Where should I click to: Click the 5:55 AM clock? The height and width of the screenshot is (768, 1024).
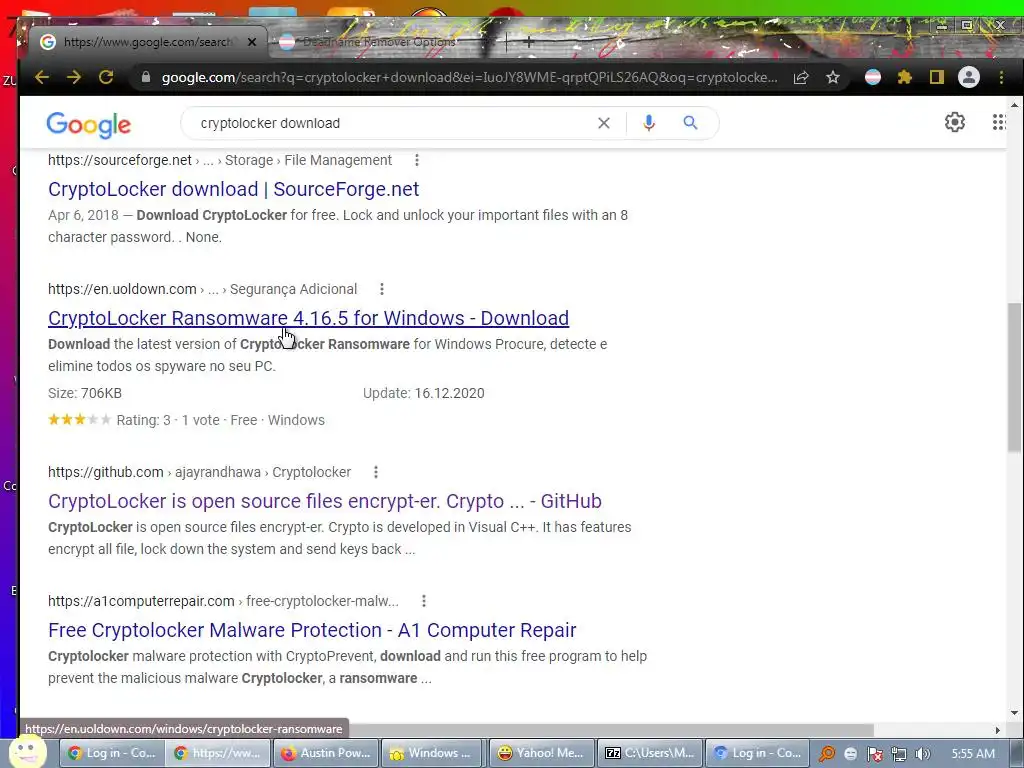coord(973,753)
